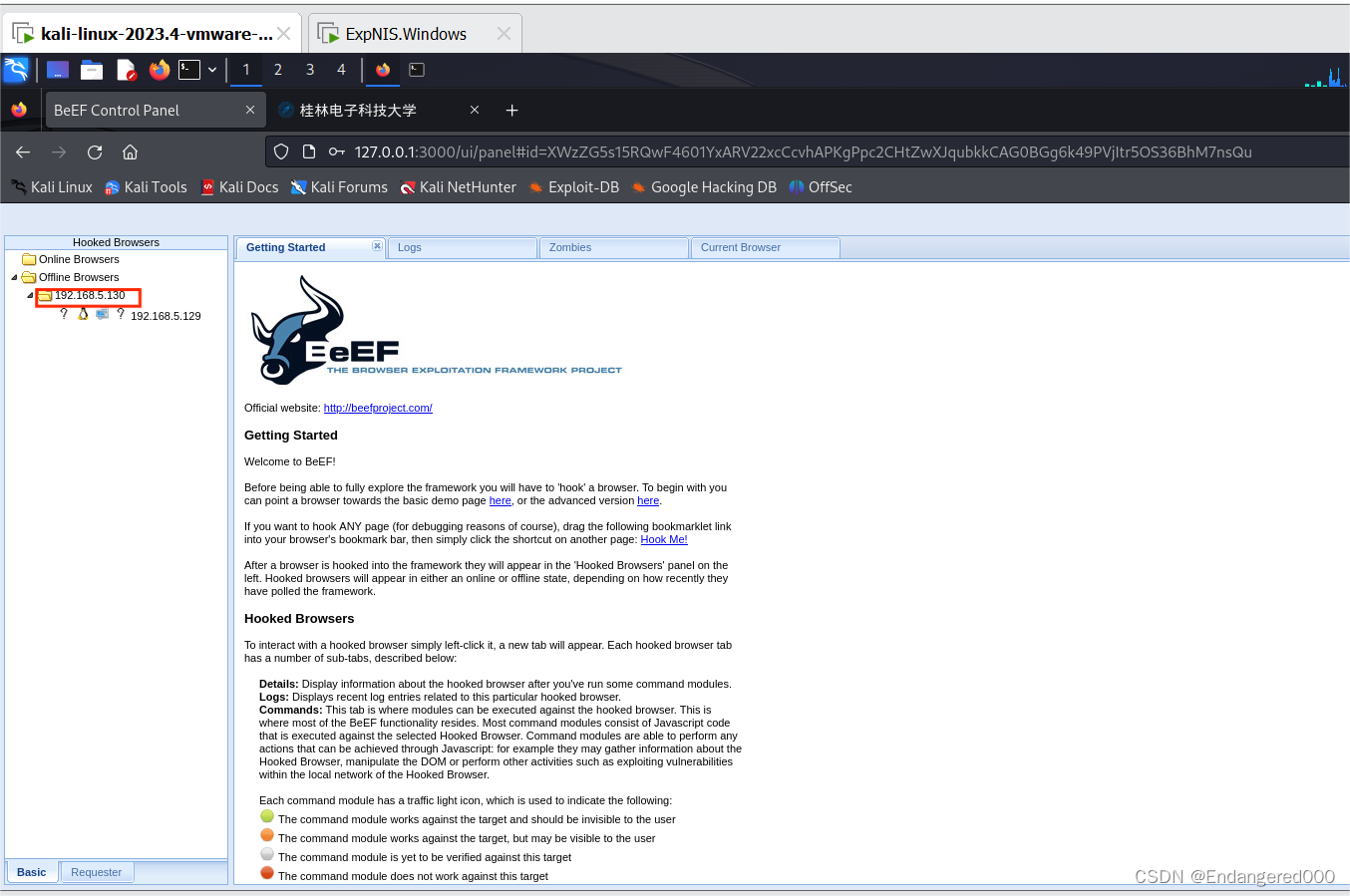Open the Kali Docs bookmark
Viewport: 1350px width, 896px height.
click(239, 186)
